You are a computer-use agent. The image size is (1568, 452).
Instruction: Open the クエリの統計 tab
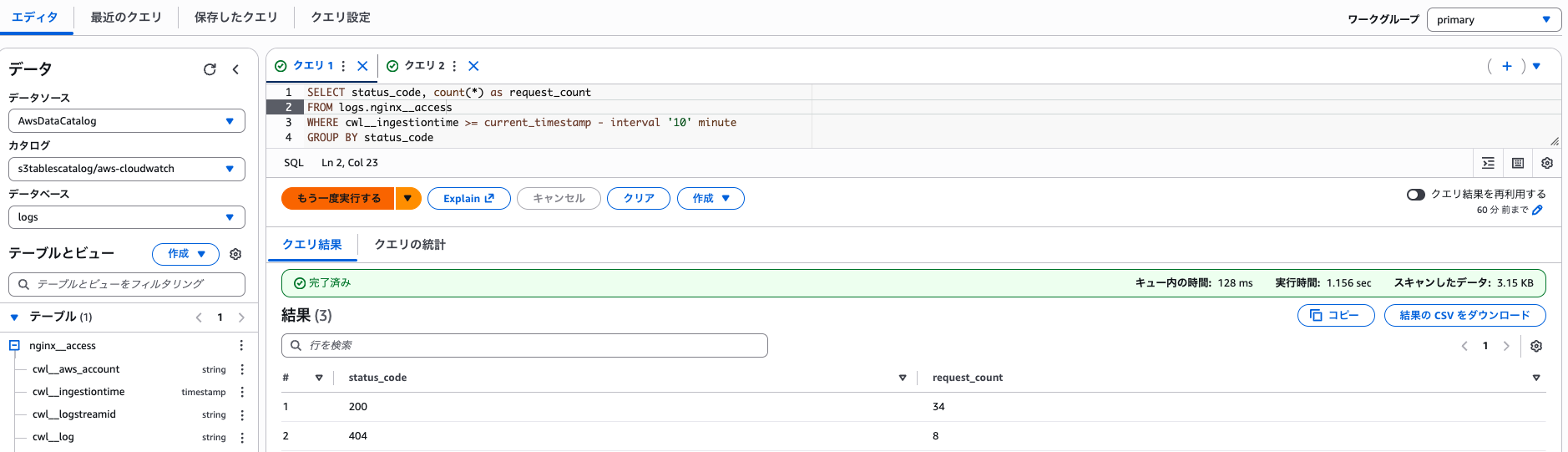[x=409, y=245]
